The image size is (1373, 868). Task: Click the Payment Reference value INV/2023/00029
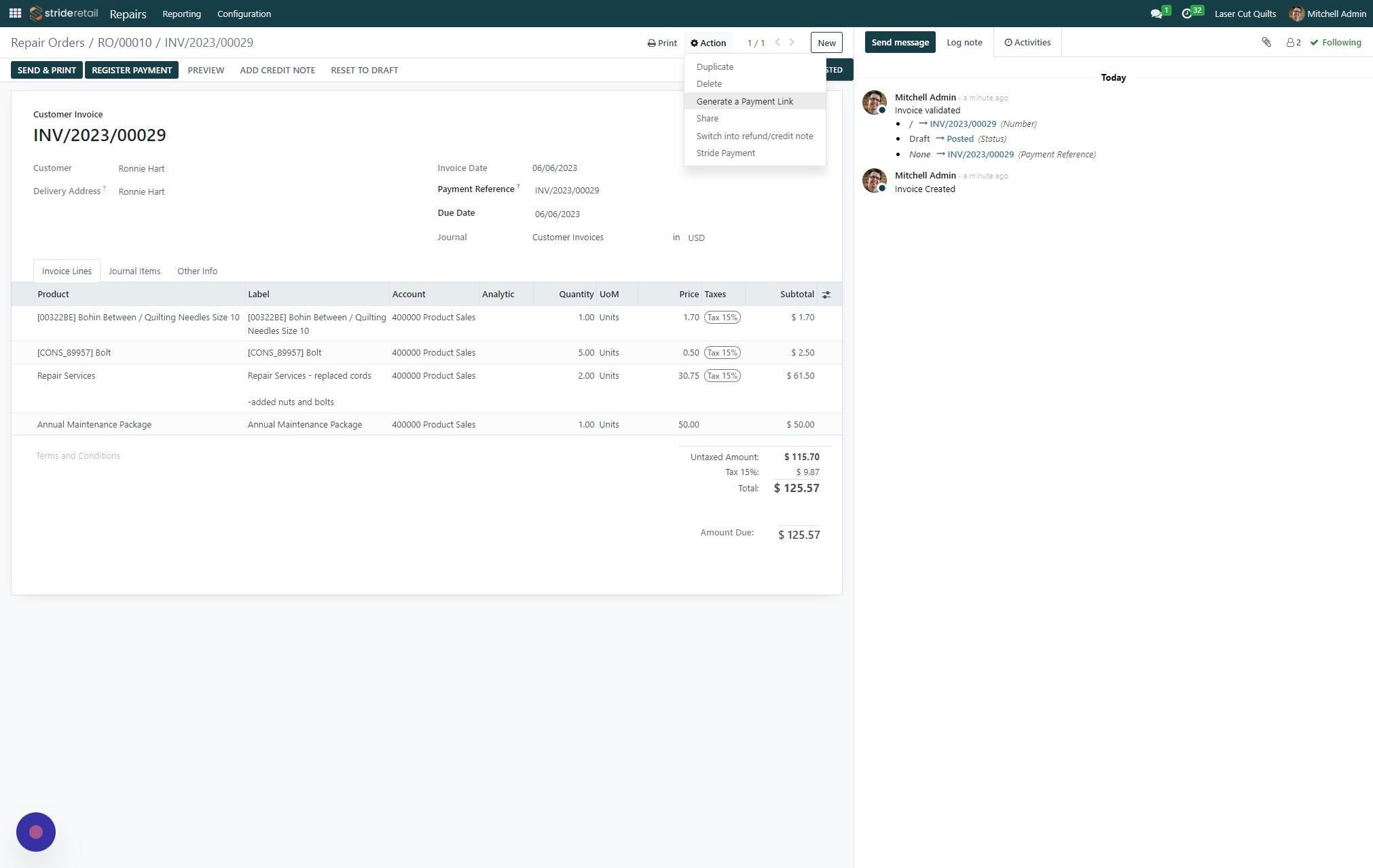click(x=567, y=190)
